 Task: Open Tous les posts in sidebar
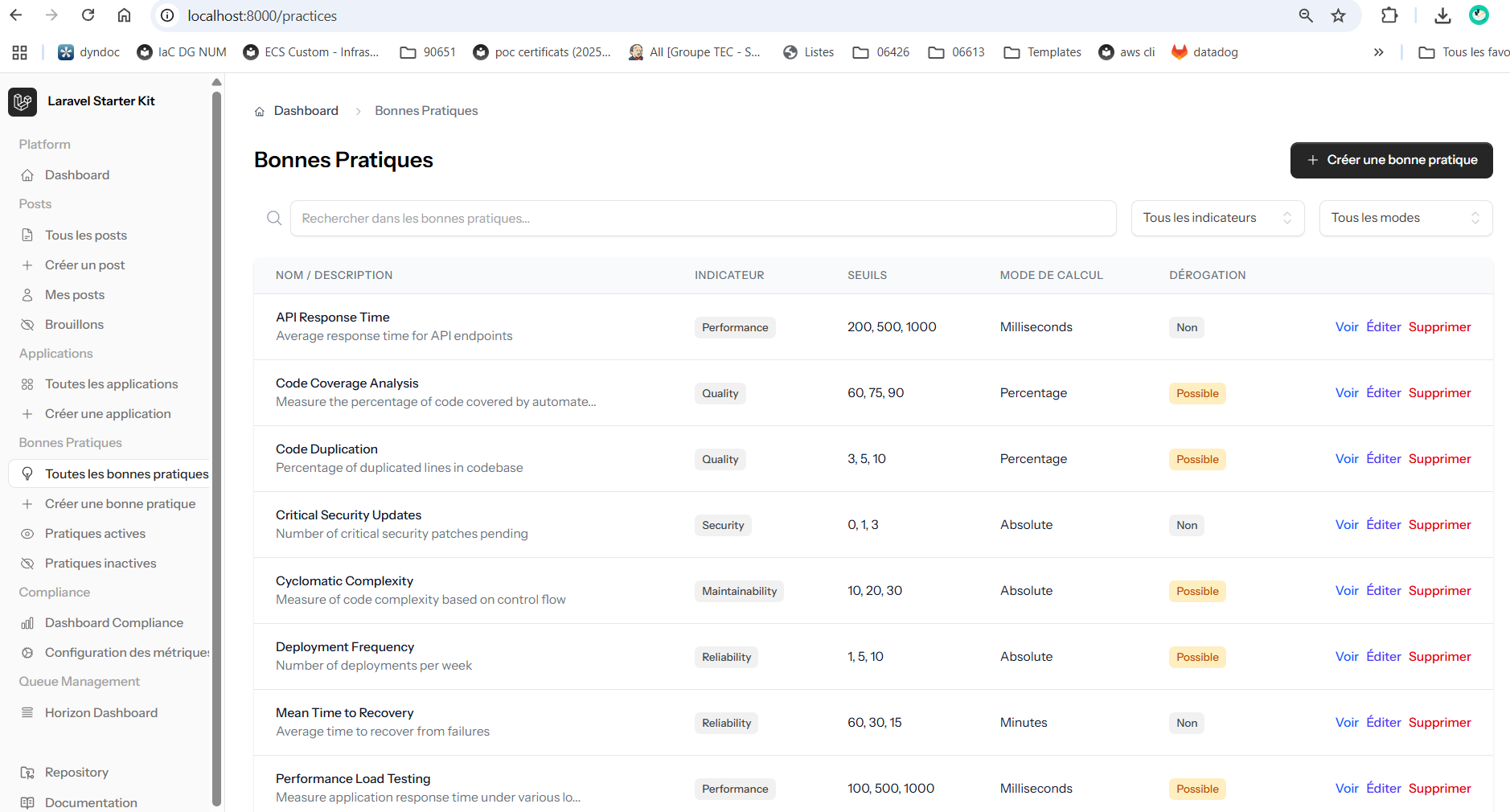pyautogui.click(x=86, y=235)
